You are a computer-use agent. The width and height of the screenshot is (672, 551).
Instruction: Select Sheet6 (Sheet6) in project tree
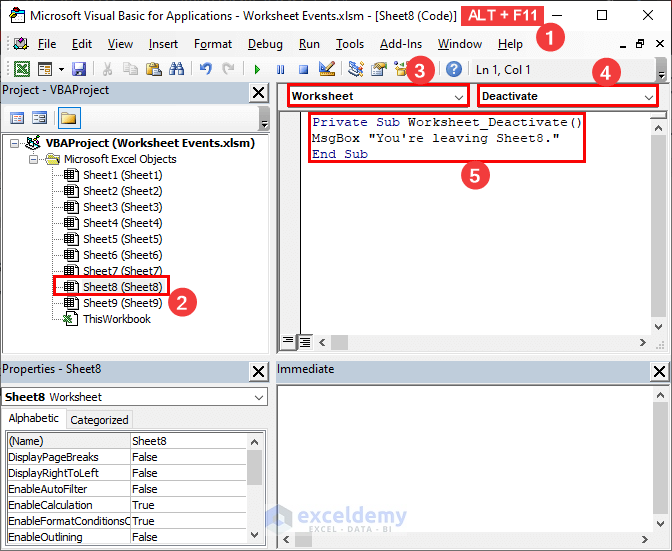pyautogui.click(x=123, y=255)
